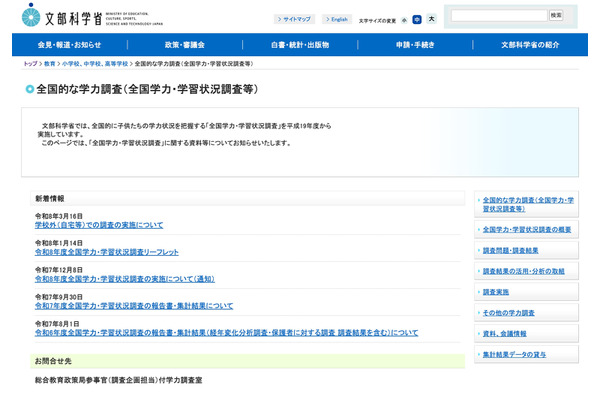Switch to the English version
Viewport: 600px width, 400px height.
click(x=337, y=19)
